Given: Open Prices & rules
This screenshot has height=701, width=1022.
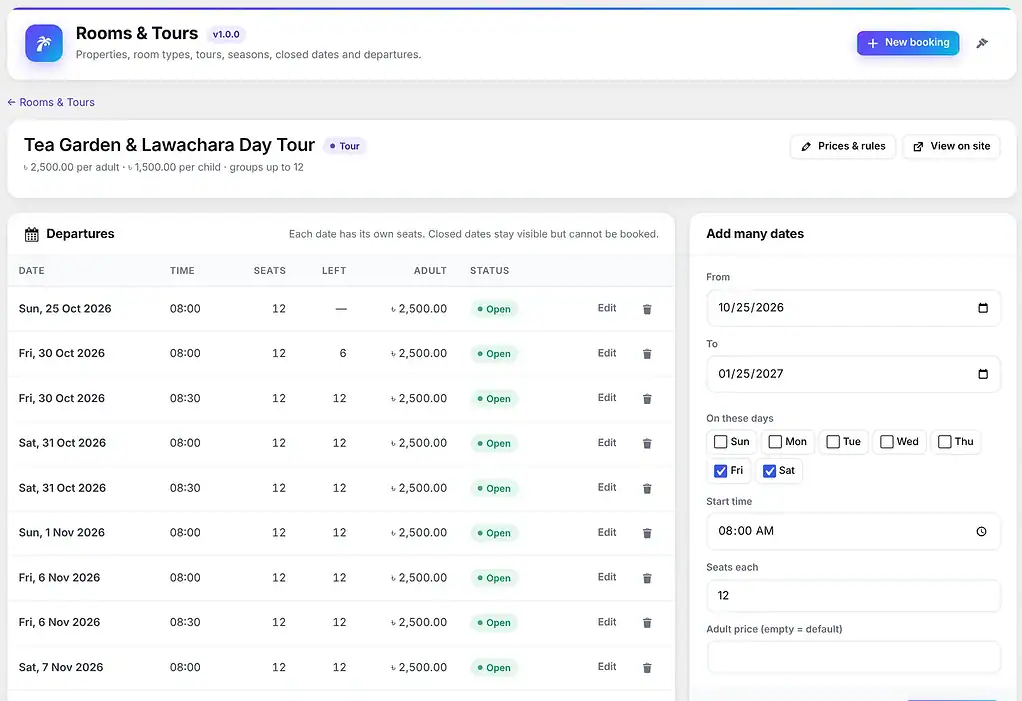Looking at the screenshot, I should (843, 147).
